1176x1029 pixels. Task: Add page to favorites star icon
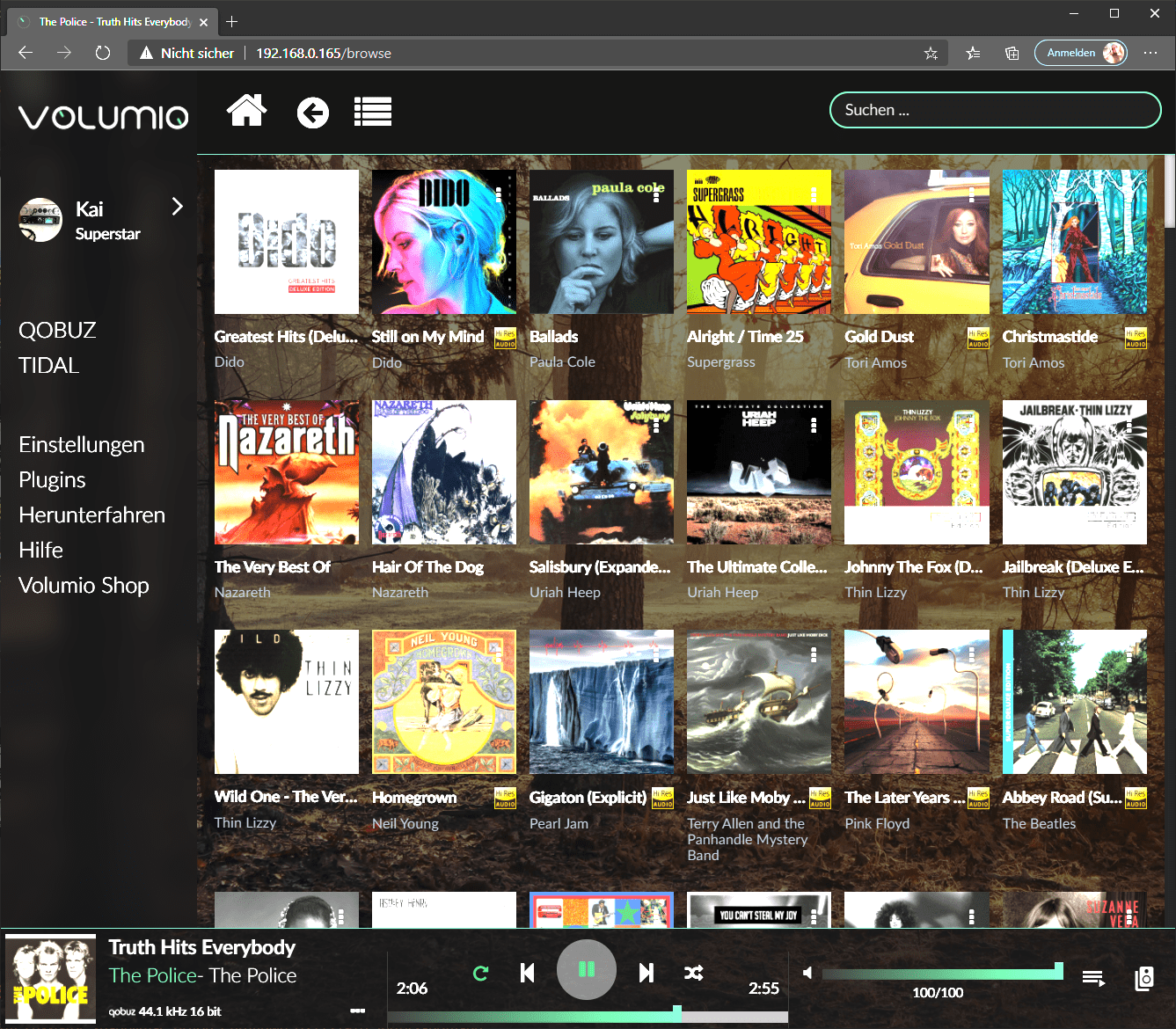coord(931,53)
